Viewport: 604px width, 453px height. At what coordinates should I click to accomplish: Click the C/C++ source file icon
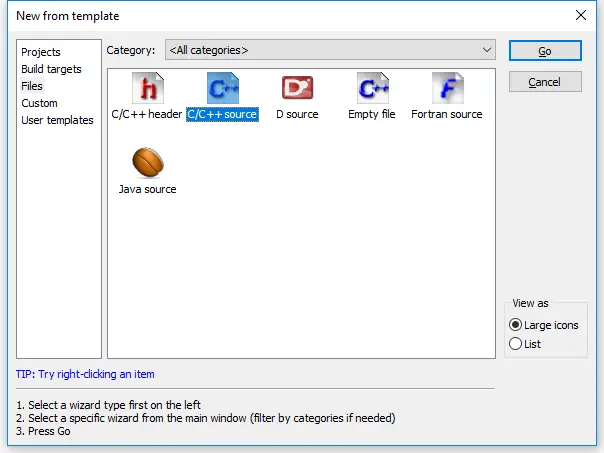pyautogui.click(x=222, y=89)
